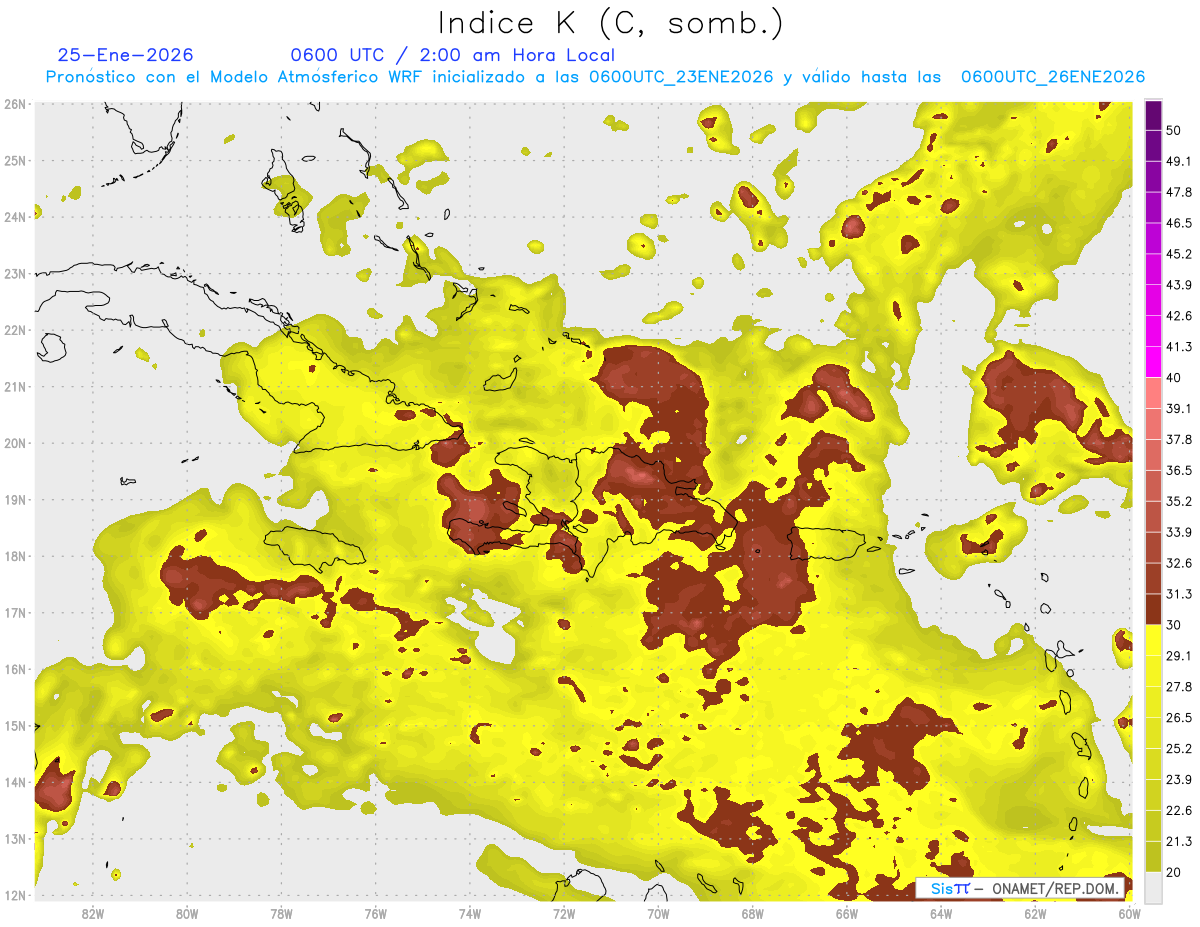Click legend value "42.6"
This screenshot has width=1200, height=927.
(1179, 316)
